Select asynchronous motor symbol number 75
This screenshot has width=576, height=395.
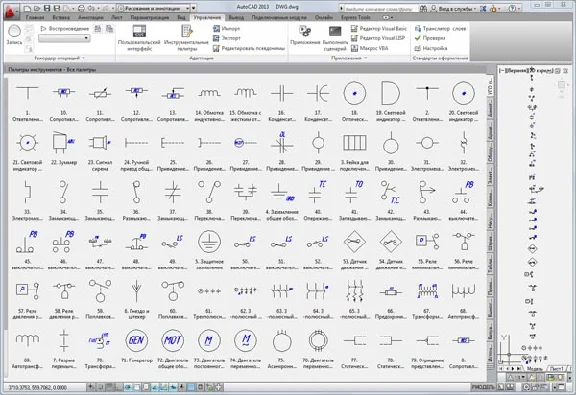(282, 349)
